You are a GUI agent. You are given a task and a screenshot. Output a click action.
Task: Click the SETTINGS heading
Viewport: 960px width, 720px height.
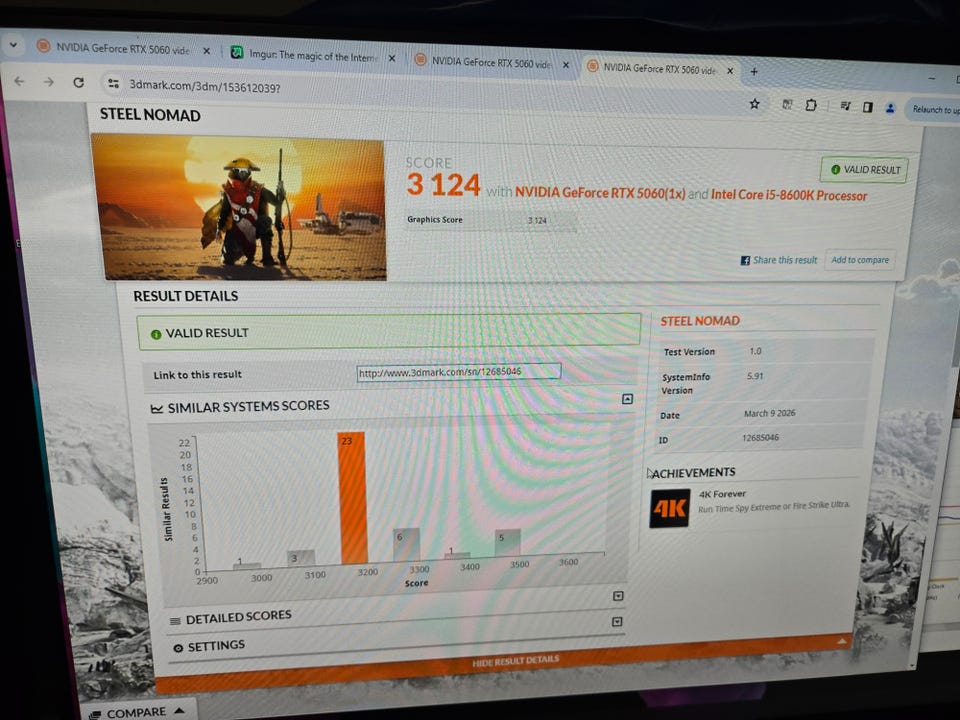pyautogui.click(x=216, y=645)
